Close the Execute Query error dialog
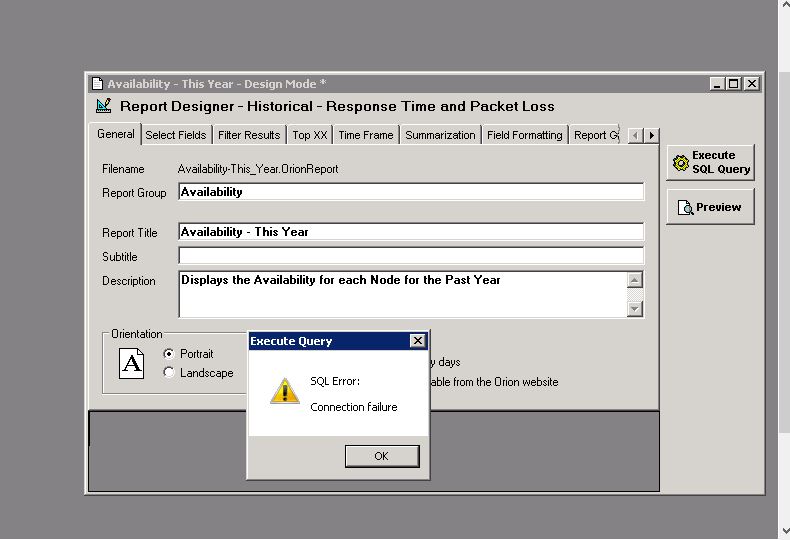This screenshot has height=540, width=790. point(418,341)
